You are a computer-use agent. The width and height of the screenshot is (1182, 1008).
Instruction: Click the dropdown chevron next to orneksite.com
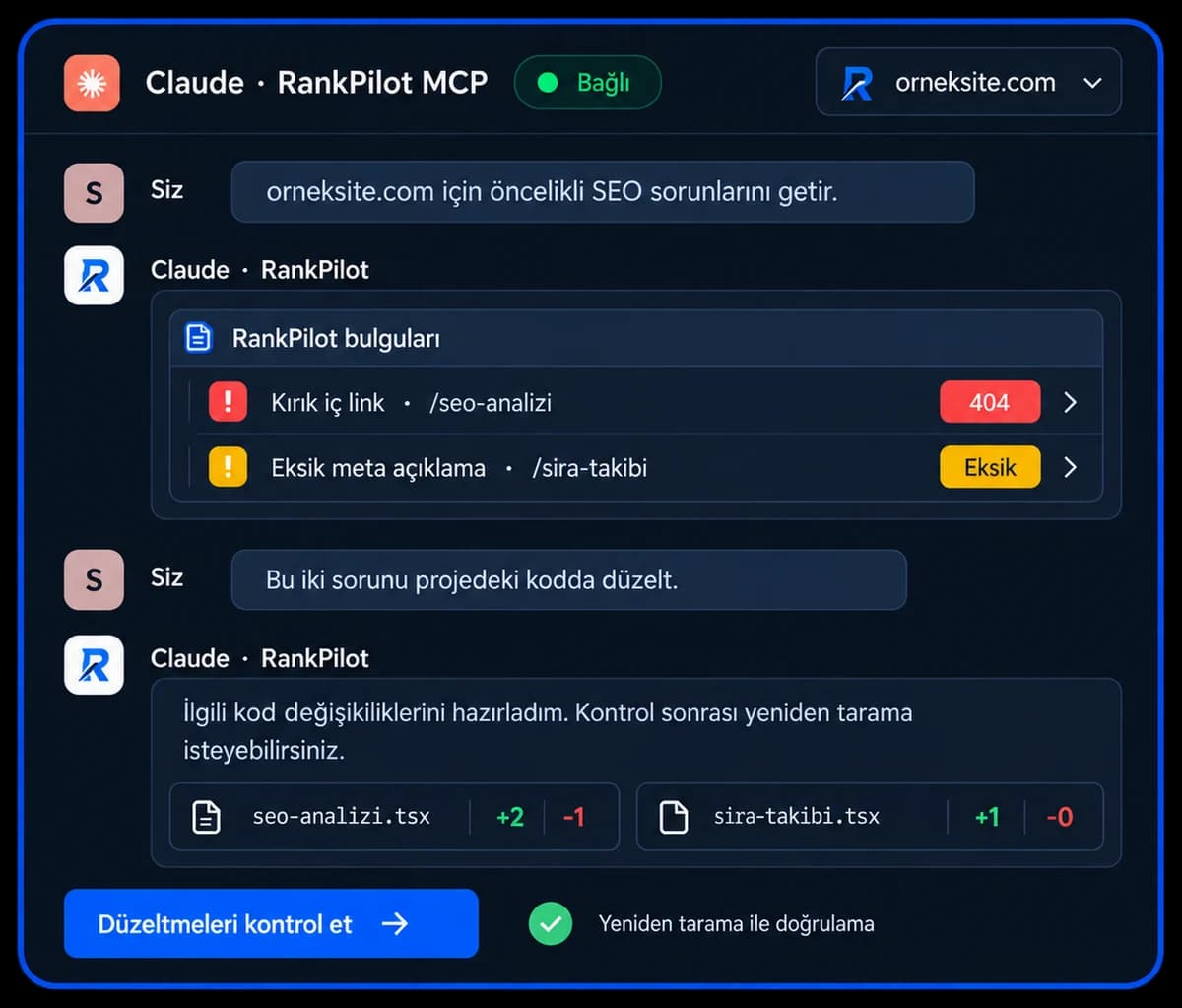pyautogui.click(x=1092, y=83)
